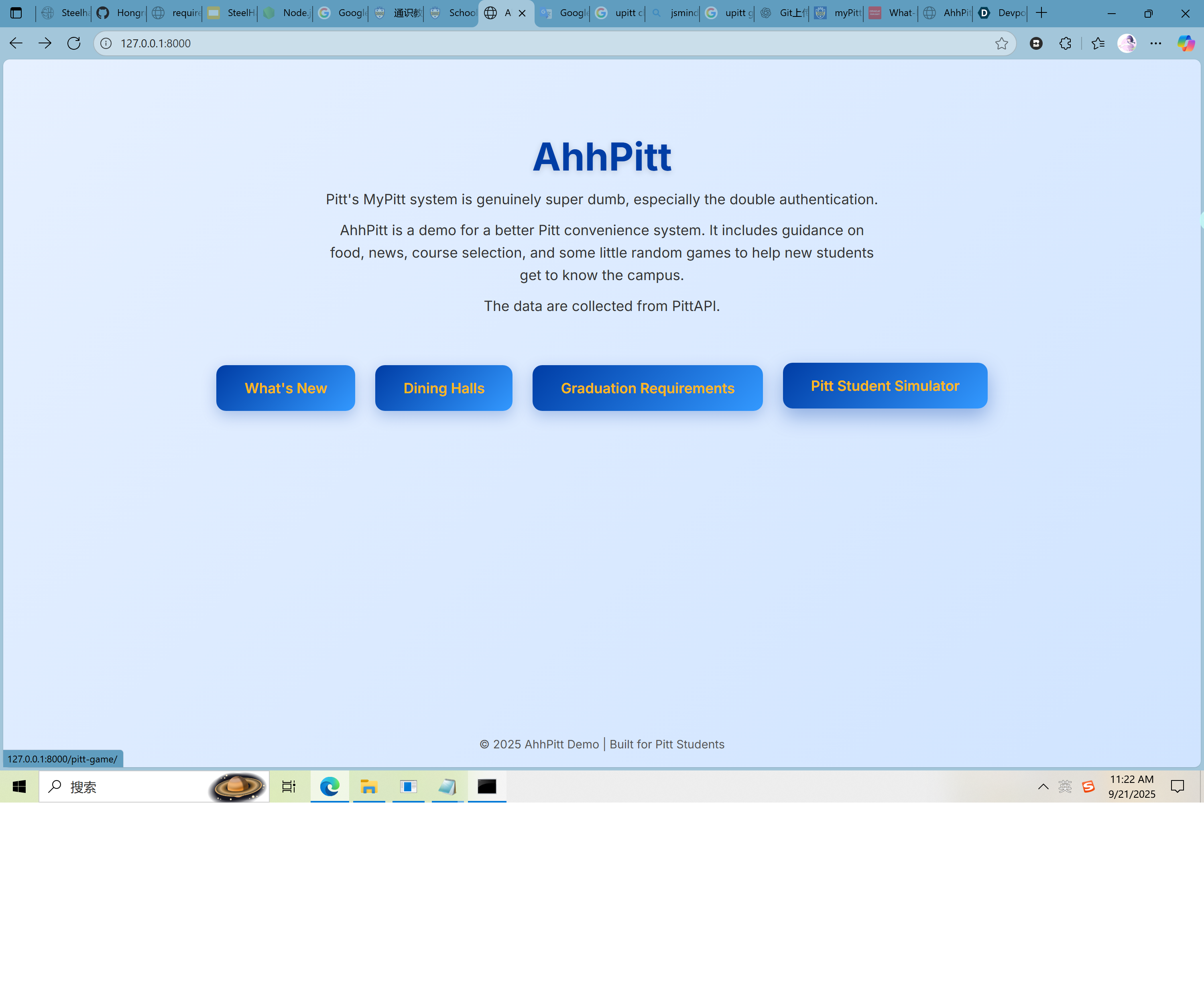Switch to the Devpost tab
The width and height of the screenshot is (1204, 1008).
(1002, 12)
